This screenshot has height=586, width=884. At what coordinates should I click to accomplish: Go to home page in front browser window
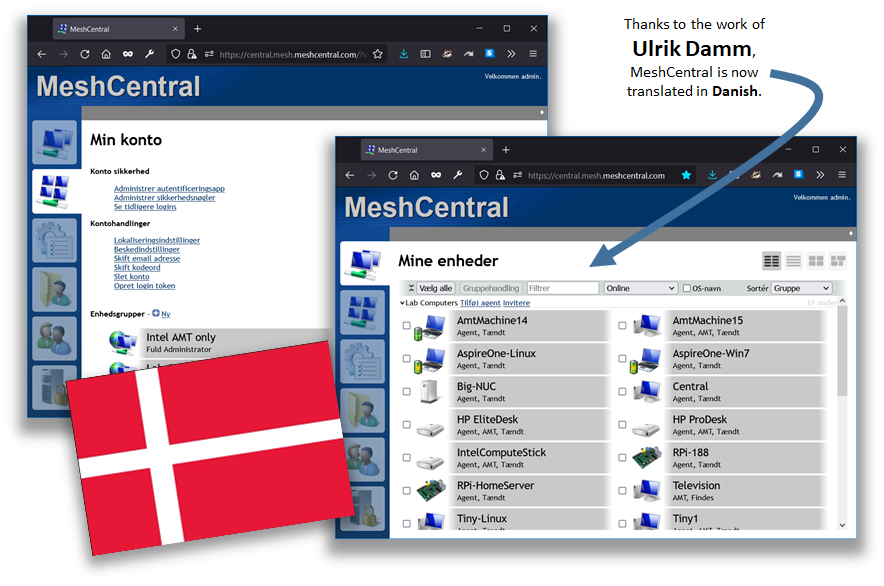coord(414,175)
